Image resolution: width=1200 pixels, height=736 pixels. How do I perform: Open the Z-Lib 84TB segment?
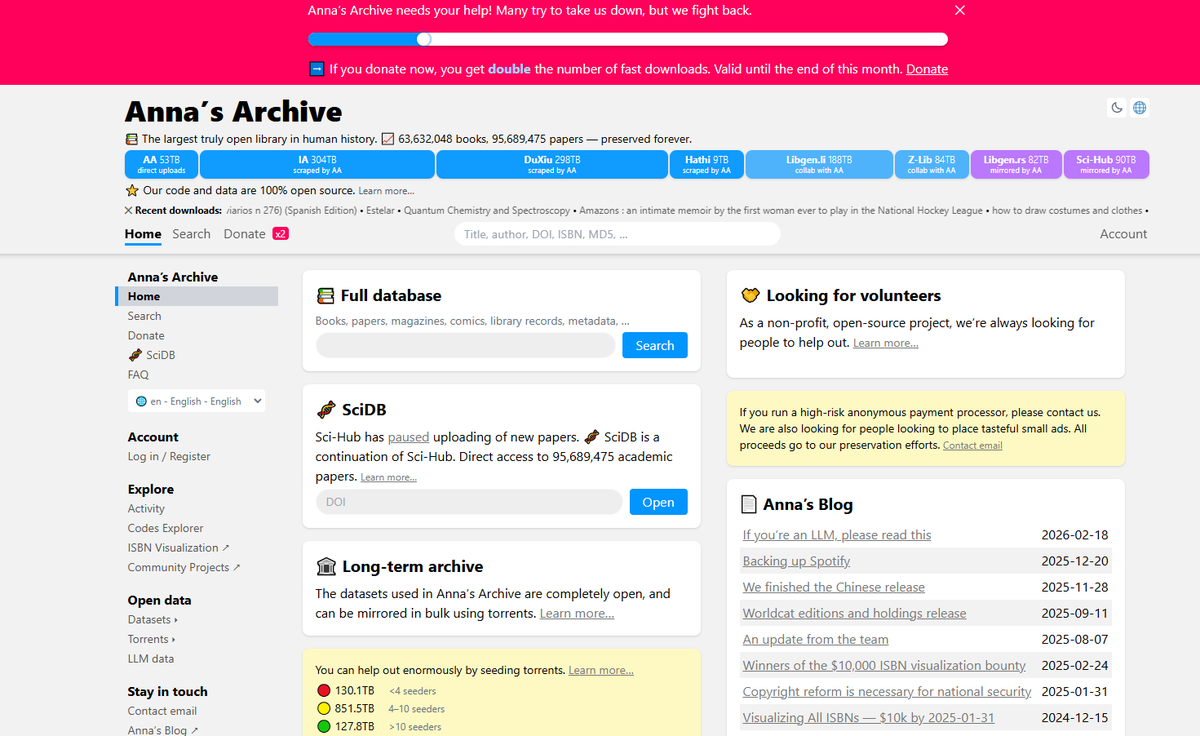(x=932, y=164)
